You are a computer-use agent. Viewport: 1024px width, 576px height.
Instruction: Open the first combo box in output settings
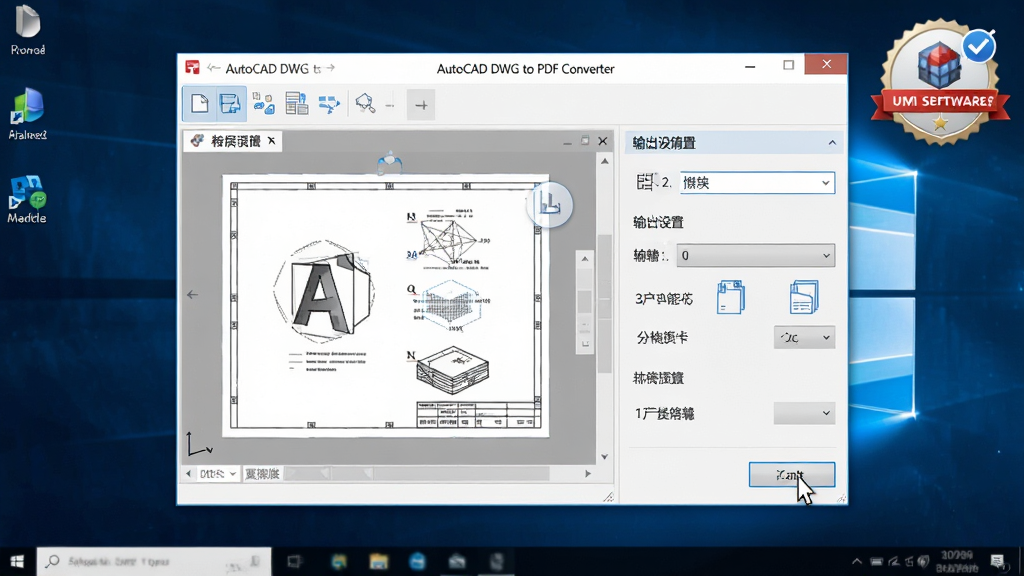(757, 183)
